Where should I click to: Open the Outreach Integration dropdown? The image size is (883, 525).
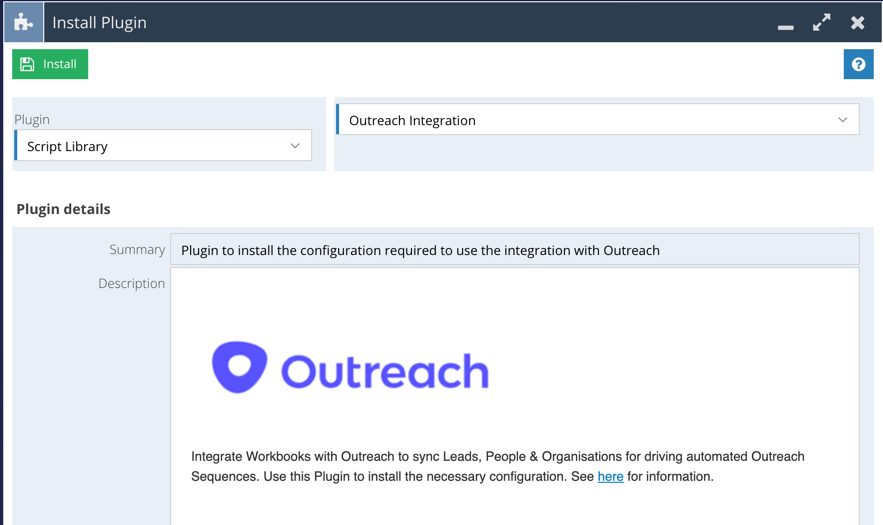tap(597, 119)
